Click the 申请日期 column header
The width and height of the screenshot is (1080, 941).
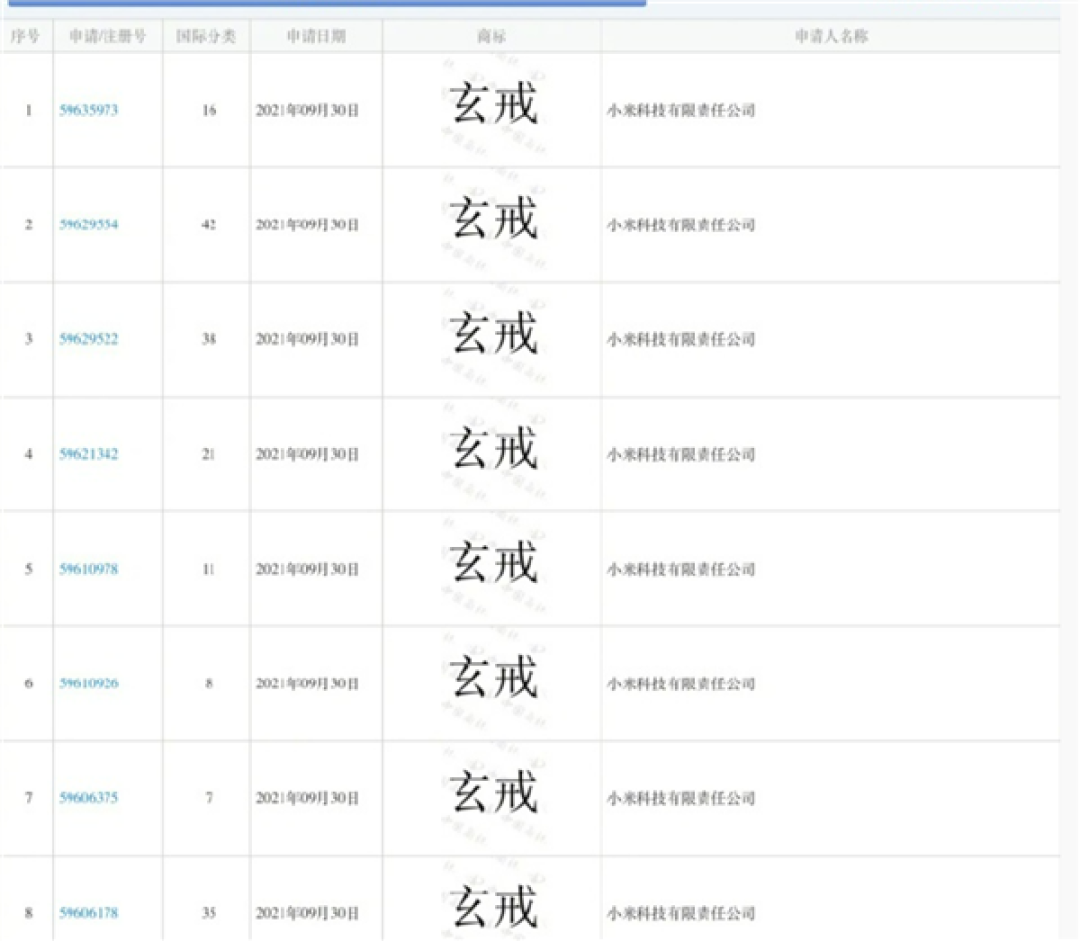[316, 37]
